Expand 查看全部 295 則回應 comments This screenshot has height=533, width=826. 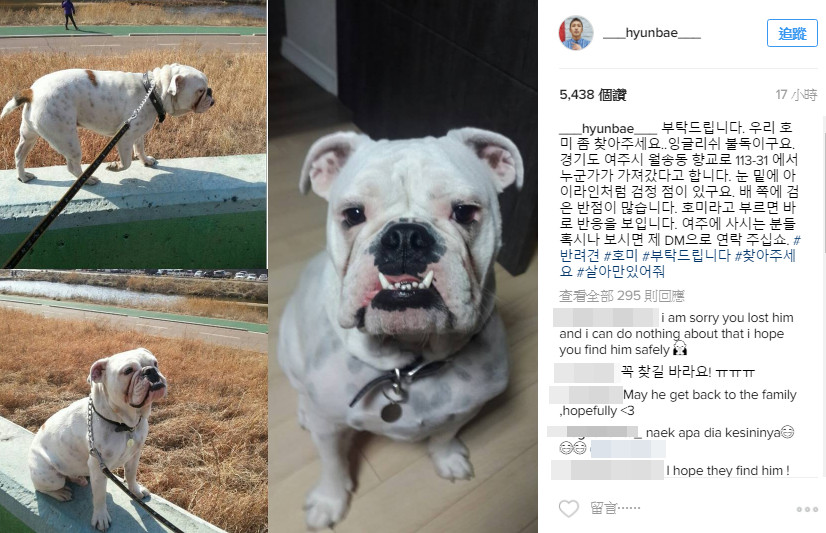click(x=622, y=296)
